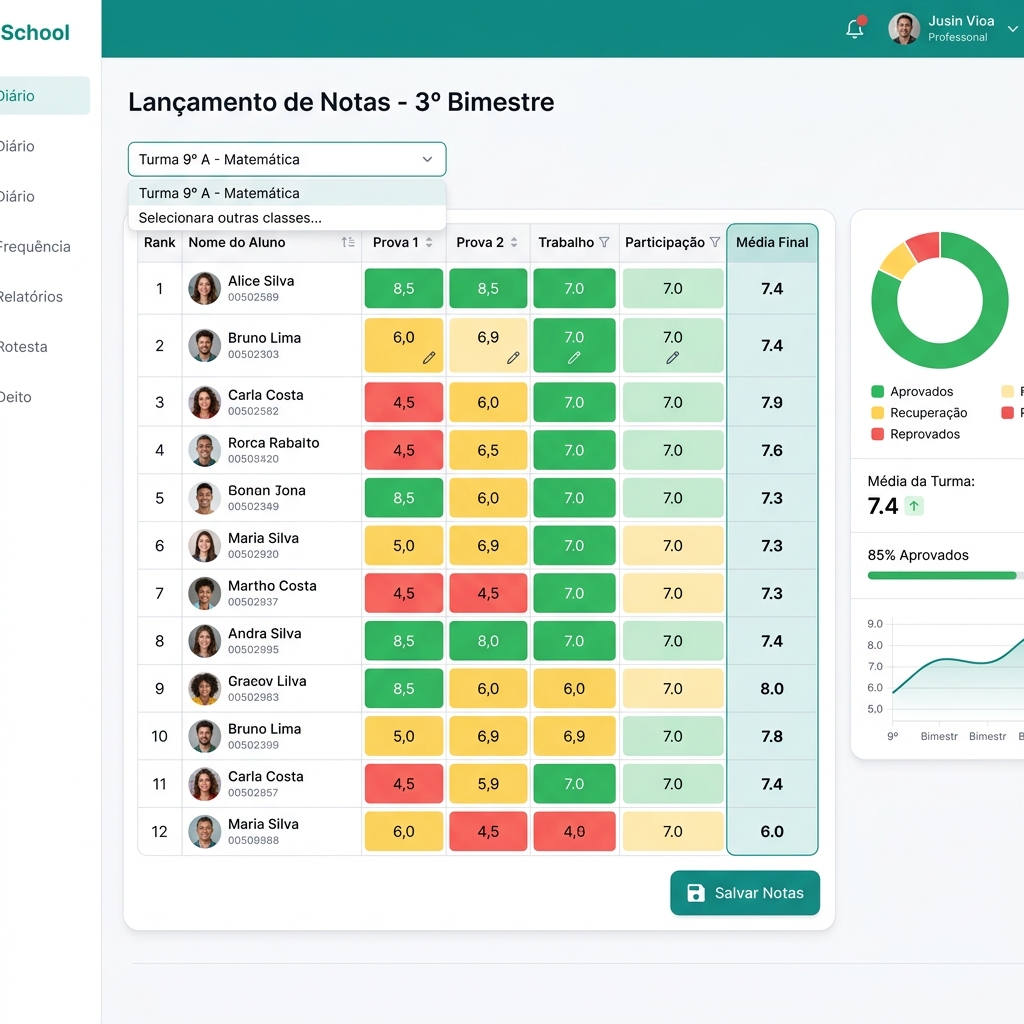Click the class average up-arrow icon
The width and height of the screenshot is (1024, 1024).
(914, 506)
